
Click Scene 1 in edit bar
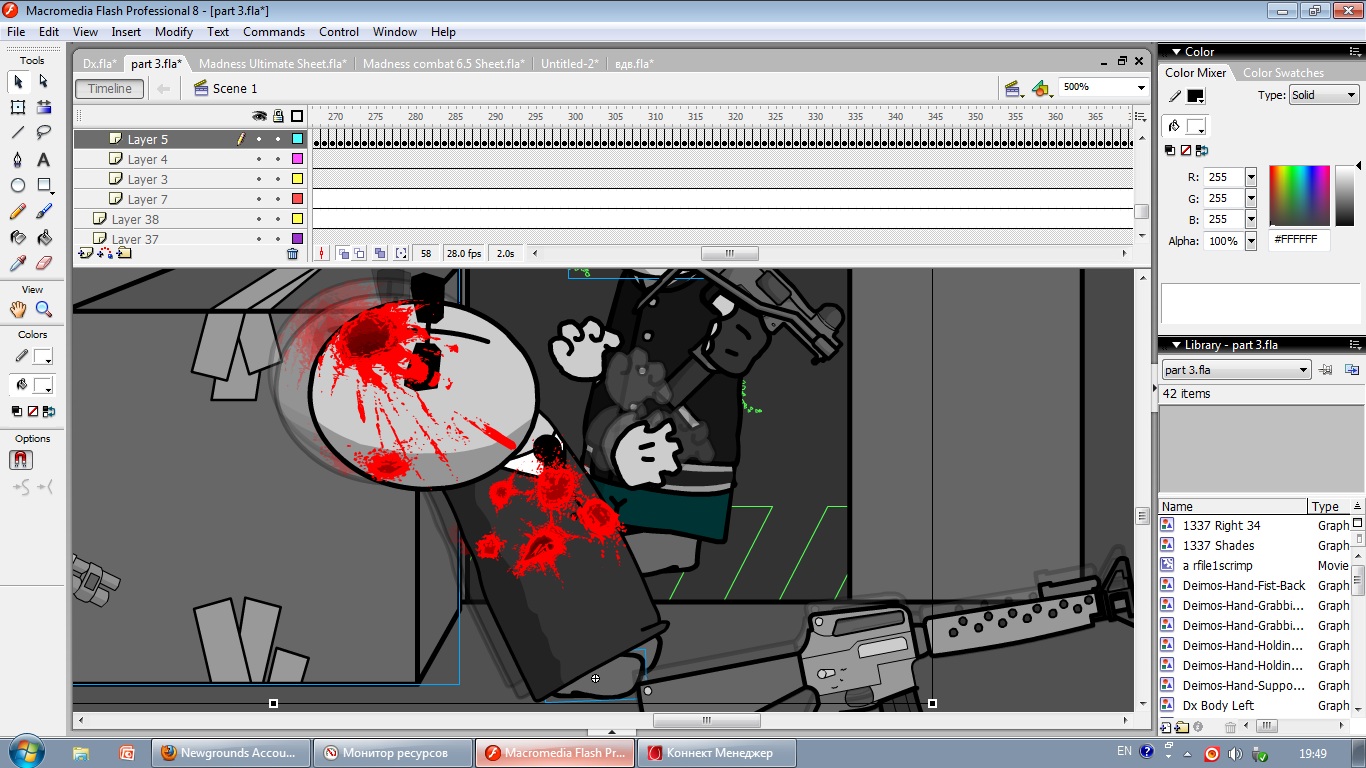pos(226,89)
